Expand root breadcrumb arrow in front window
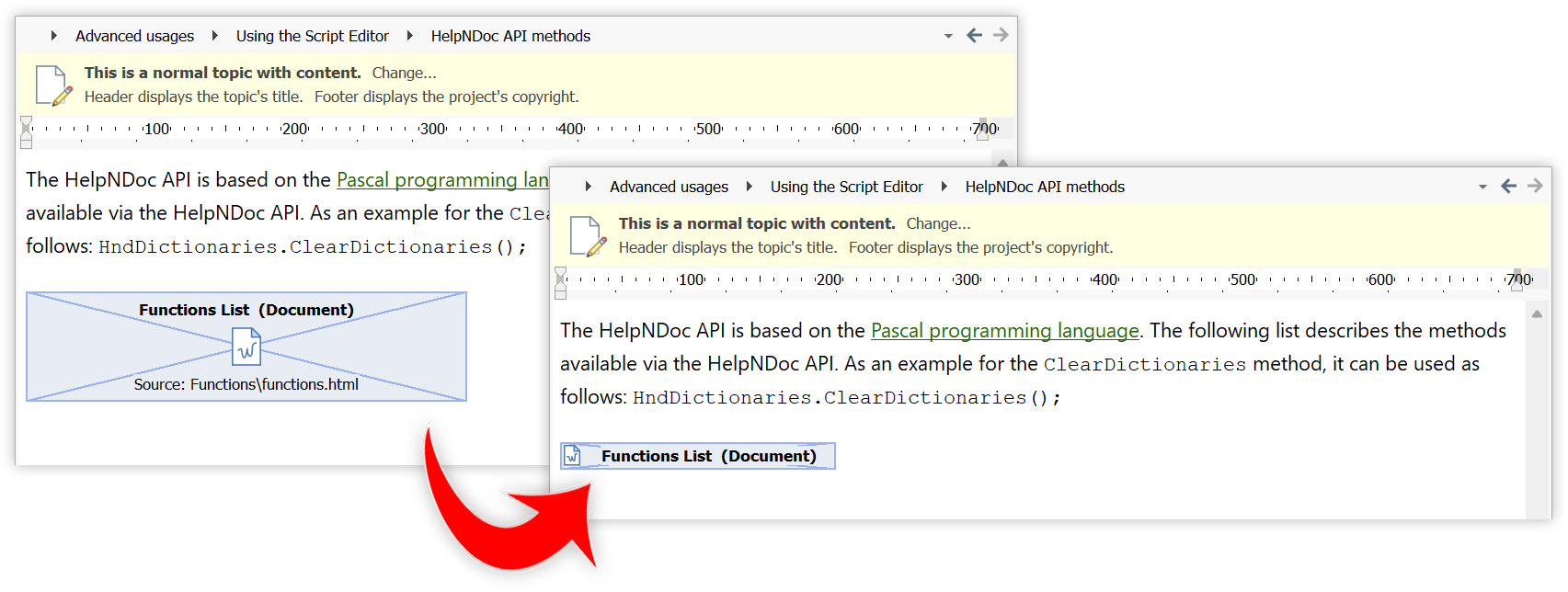The image size is (1568, 592). click(x=589, y=187)
